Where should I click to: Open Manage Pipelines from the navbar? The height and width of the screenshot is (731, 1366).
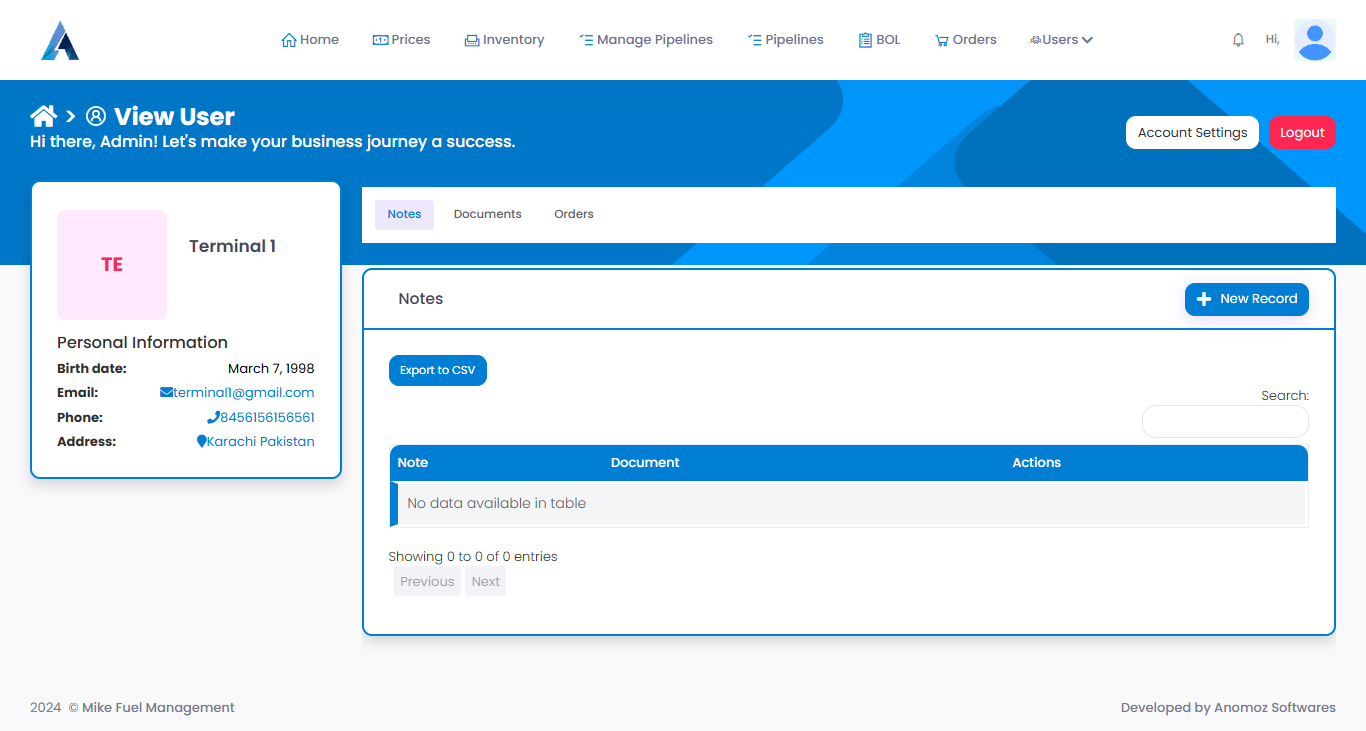coord(646,40)
